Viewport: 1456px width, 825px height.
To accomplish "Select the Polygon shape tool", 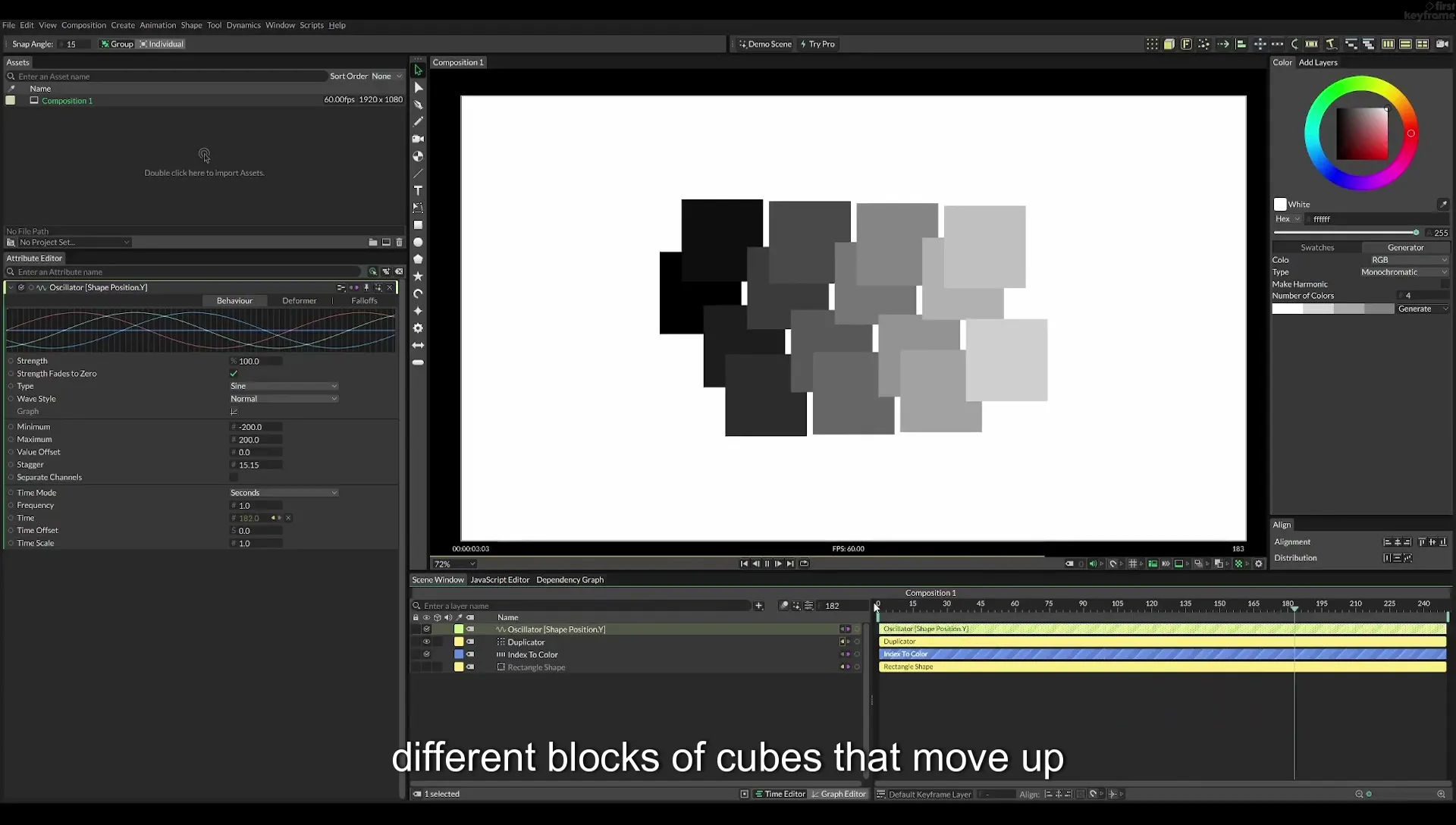I will (418, 259).
